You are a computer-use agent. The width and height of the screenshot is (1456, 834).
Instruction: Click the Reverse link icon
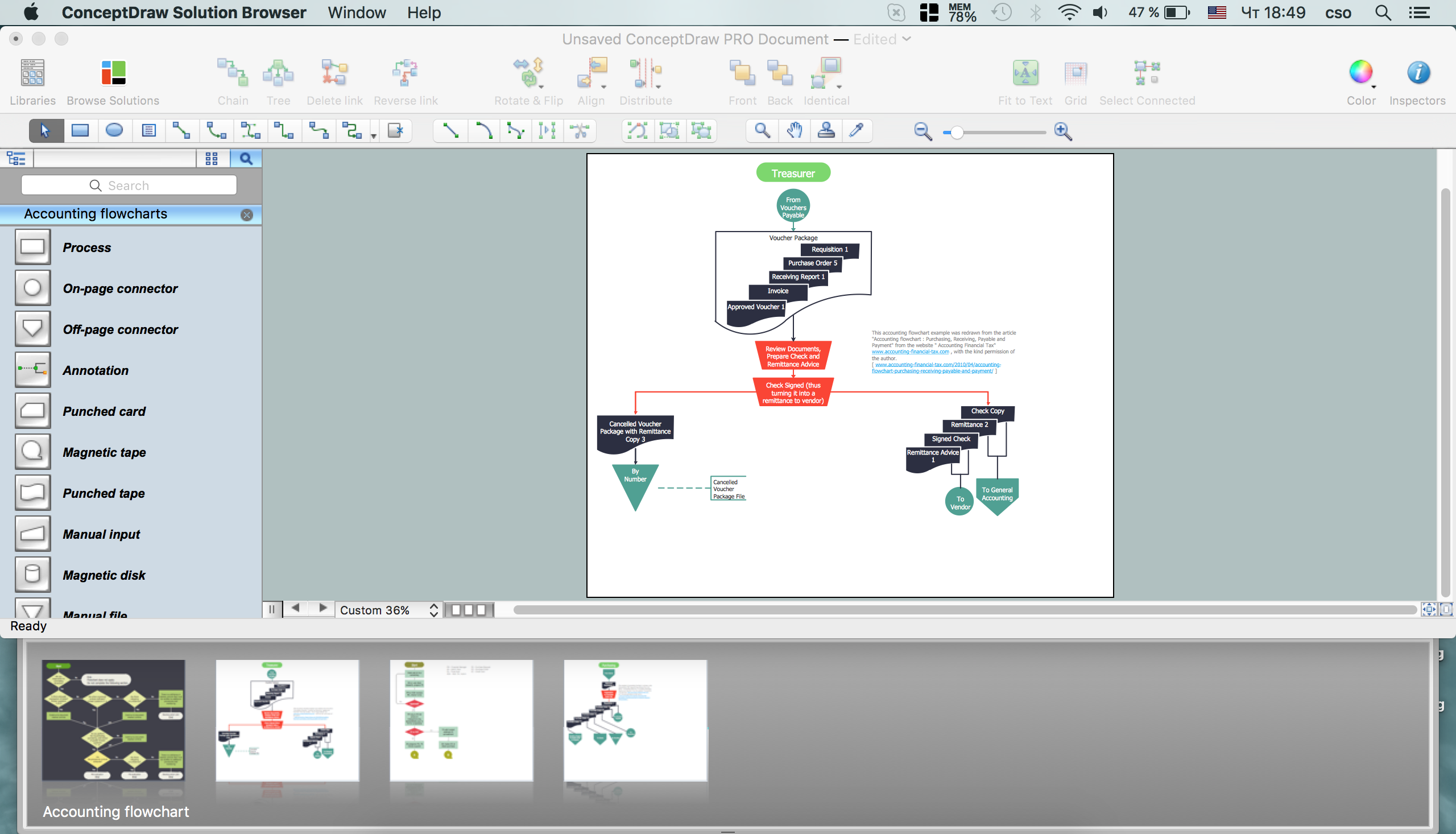coord(406,73)
